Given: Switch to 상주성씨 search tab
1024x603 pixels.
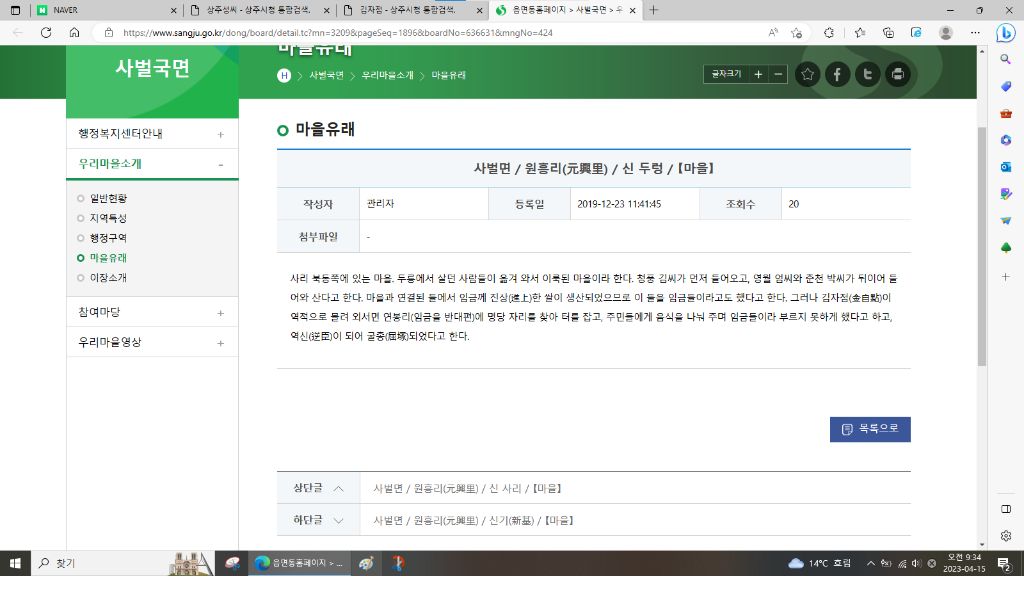Looking at the screenshot, I should tap(259, 10).
